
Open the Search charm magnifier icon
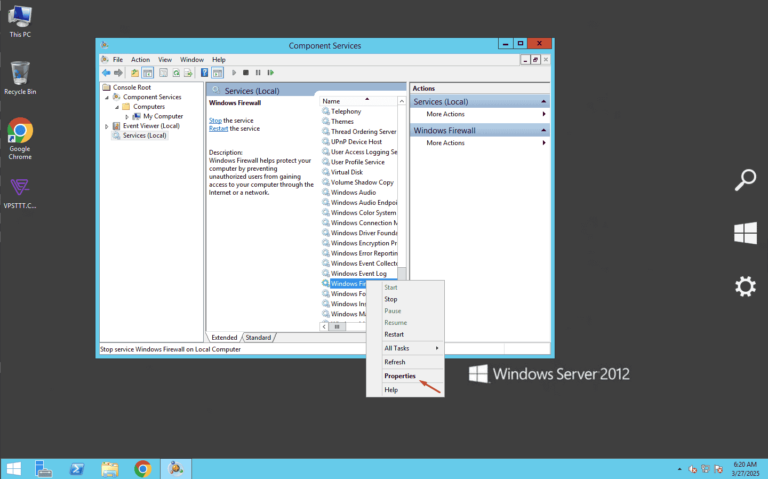coord(745,180)
